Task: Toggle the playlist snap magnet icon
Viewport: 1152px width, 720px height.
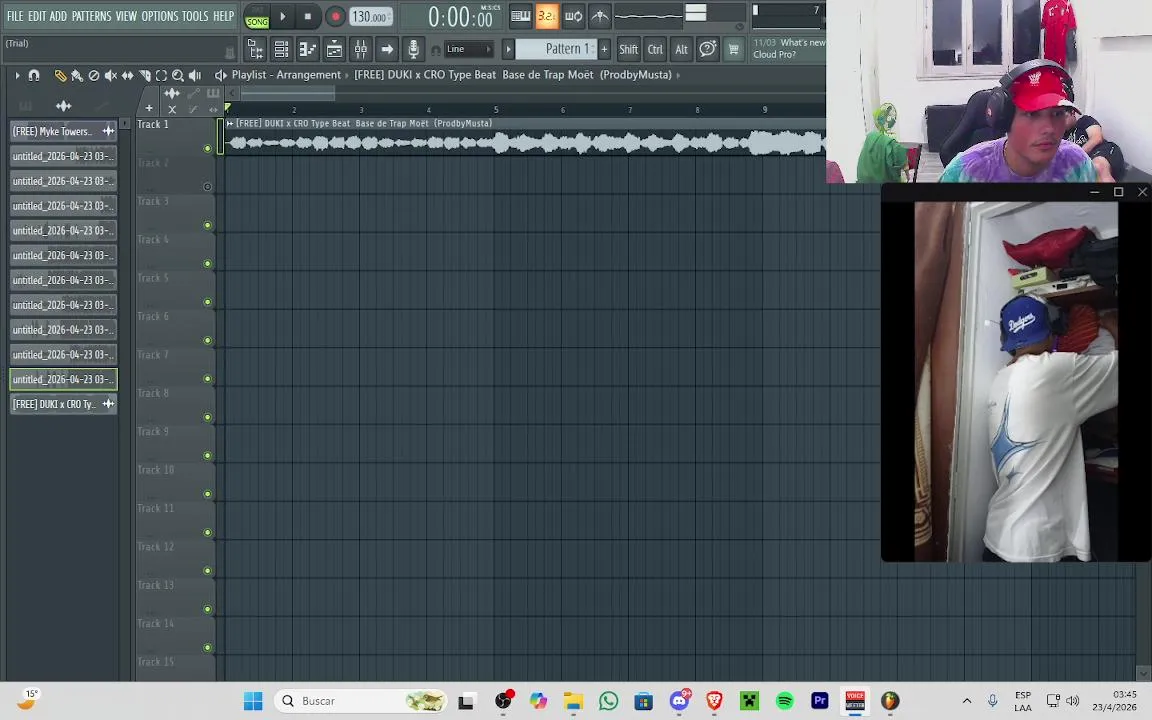Action: click(x=34, y=75)
